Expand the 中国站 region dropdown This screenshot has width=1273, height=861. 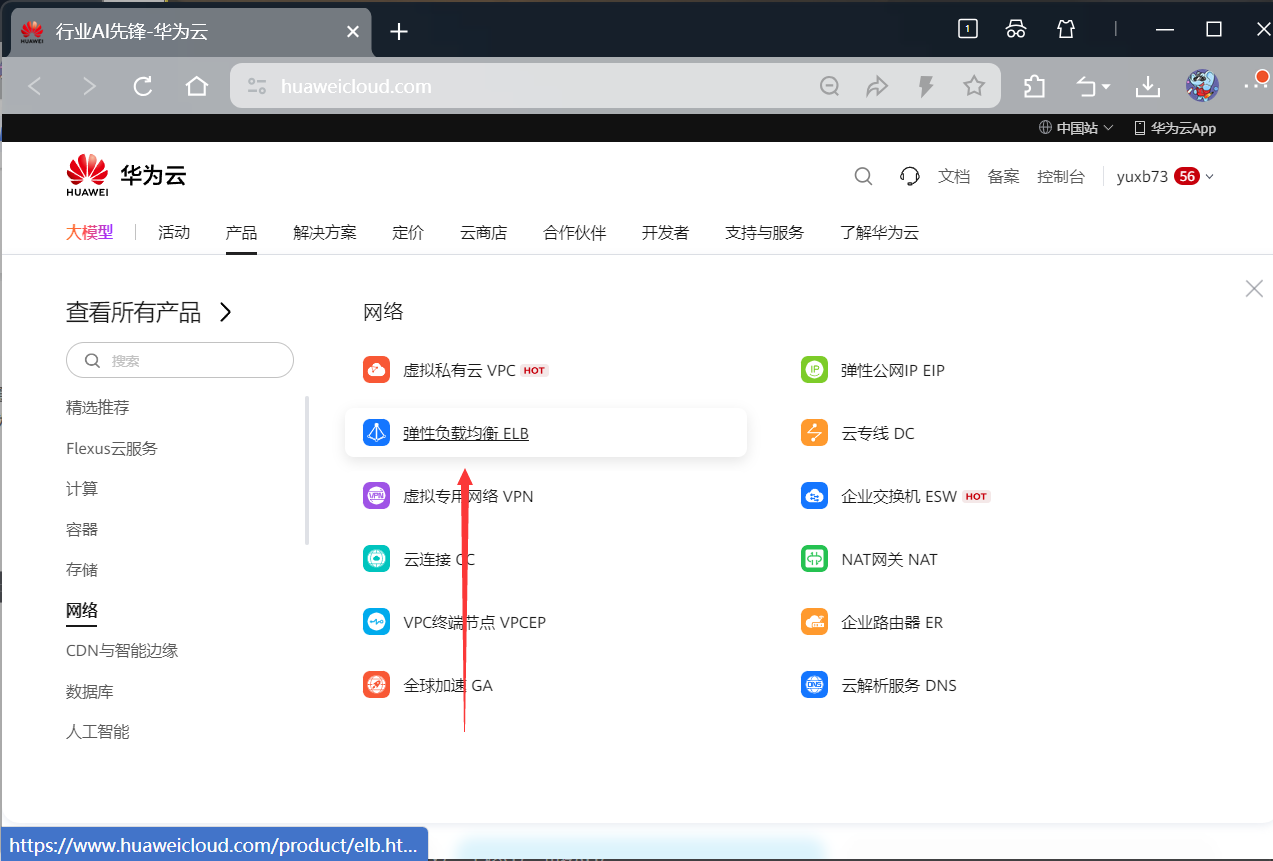point(1076,128)
